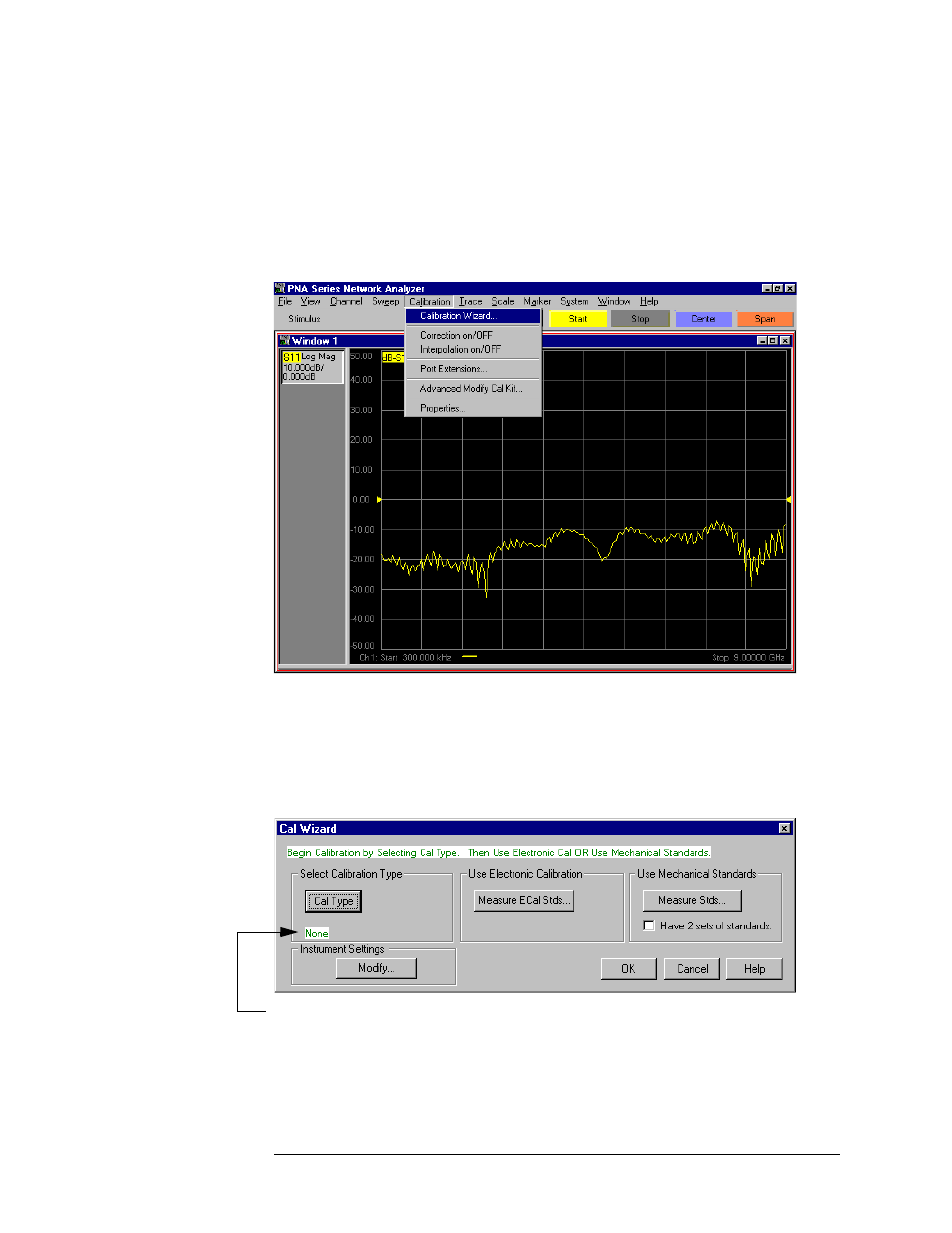
Task: Close the Cal Wizard dialog
Action: pyautogui.click(x=785, y=829)
